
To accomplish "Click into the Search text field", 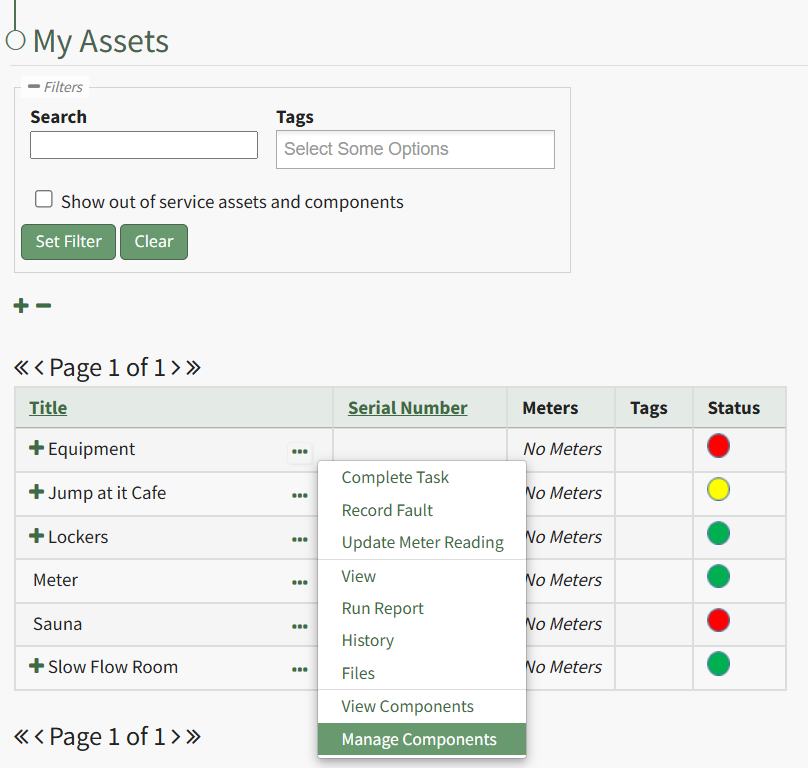I will 144,145.
